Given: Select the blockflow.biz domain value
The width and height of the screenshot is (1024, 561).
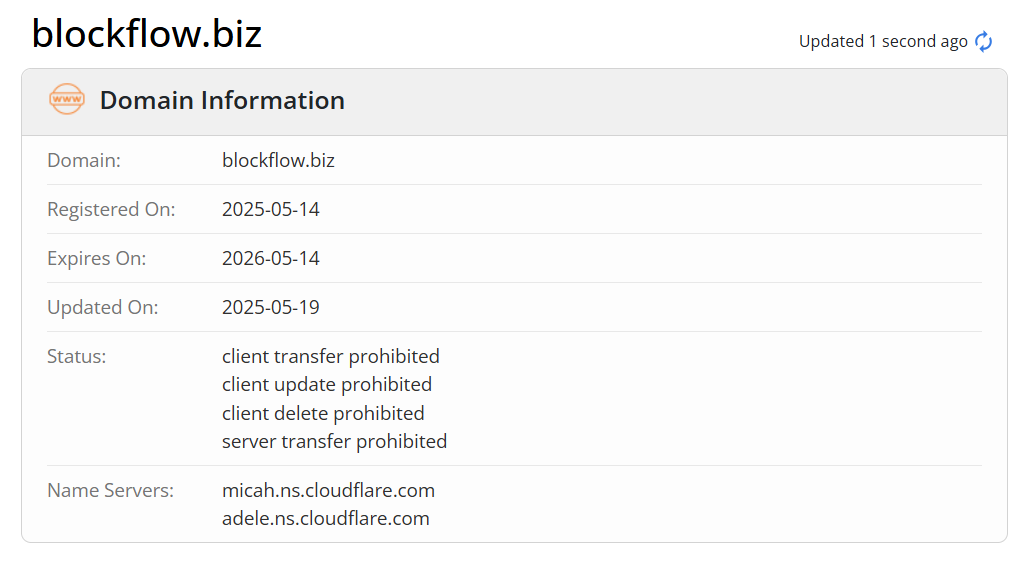Looking at the screenshot, I should click(x=278, y=160).
